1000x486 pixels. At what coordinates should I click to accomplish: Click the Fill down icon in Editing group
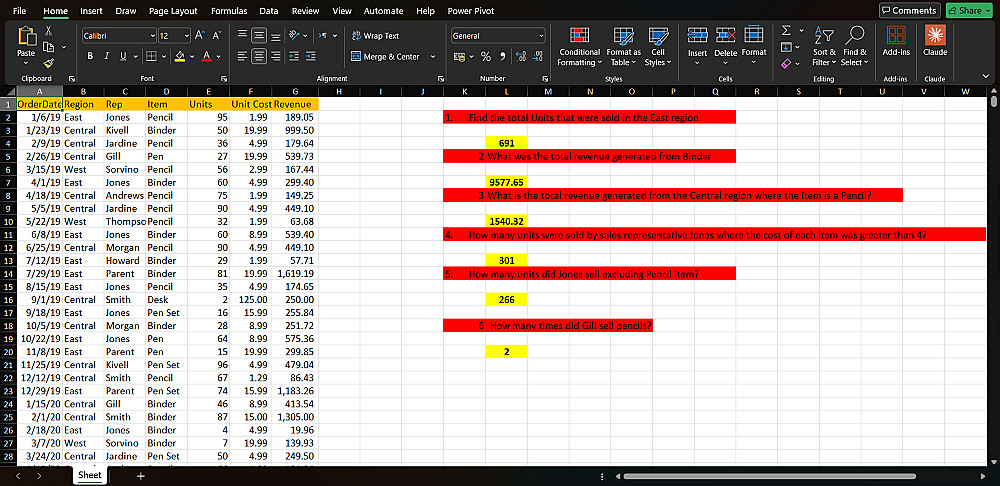[786, 47]
